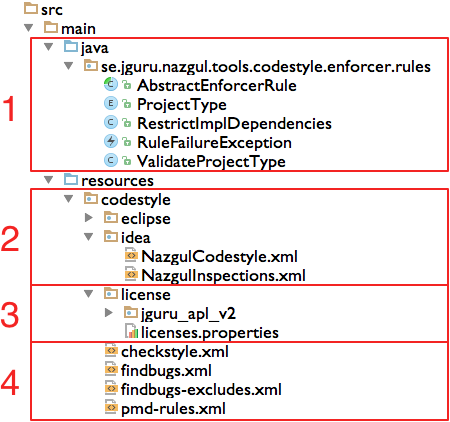The height and width of the screenshot is (422, 450).
Task: Expand the eclipse folder
Action: point(89,218)
